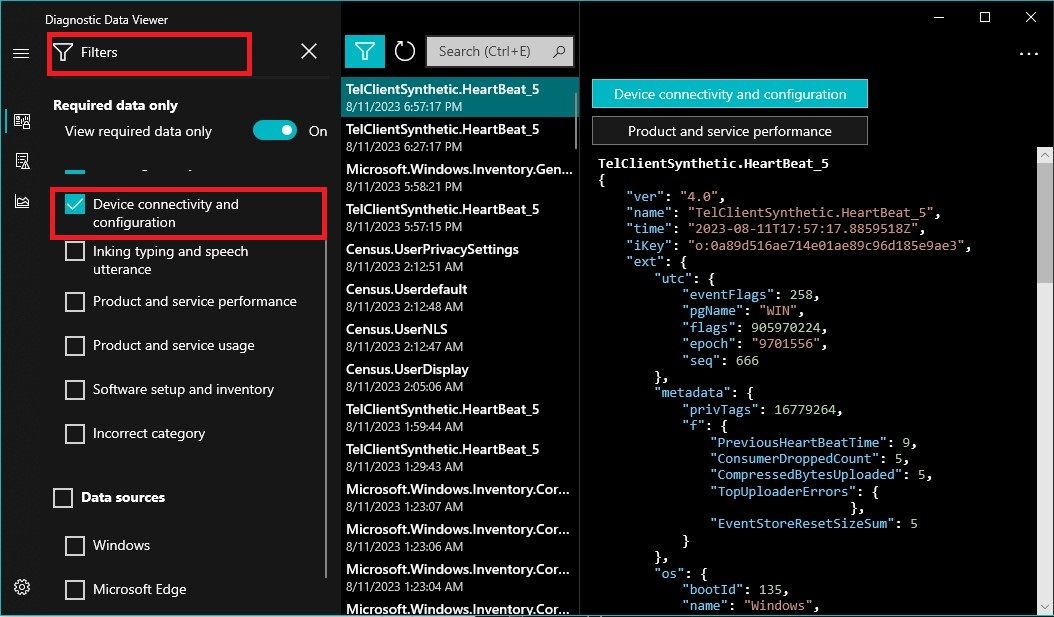Image resolution: width=1054 pixels, height=617 pixels.
Task: Open Settings via the gear icon
Action: (21, 587)
